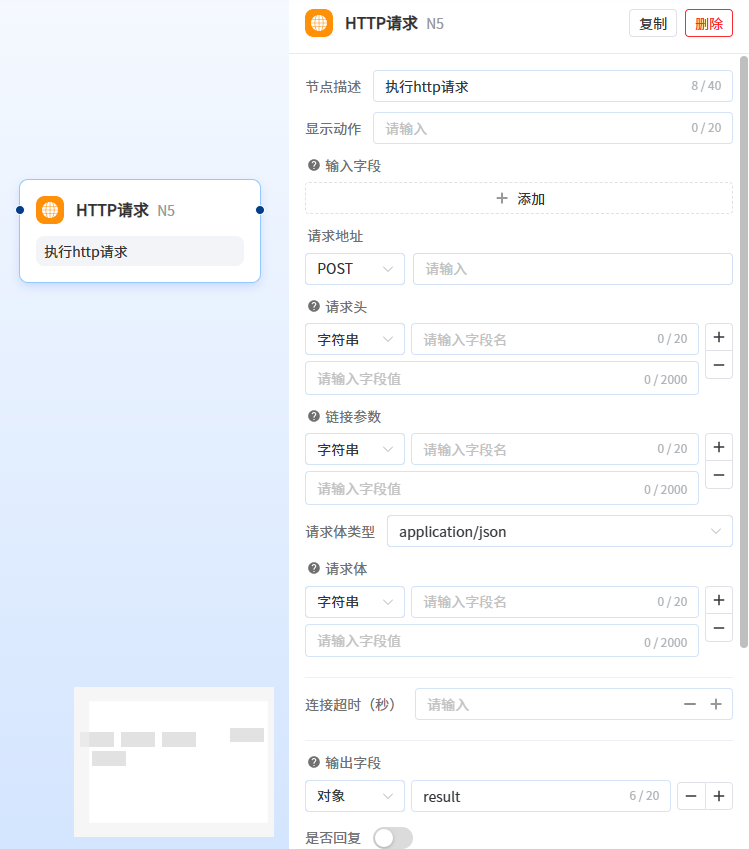Remove the 链接参数 row with minus

[x=719, y=475]
